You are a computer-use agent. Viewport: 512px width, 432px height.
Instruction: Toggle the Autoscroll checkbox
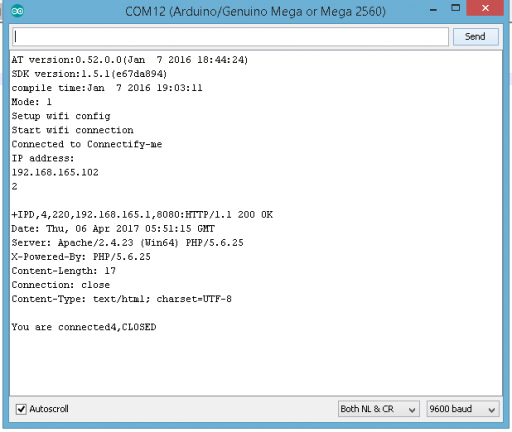(x=21, y=409)
